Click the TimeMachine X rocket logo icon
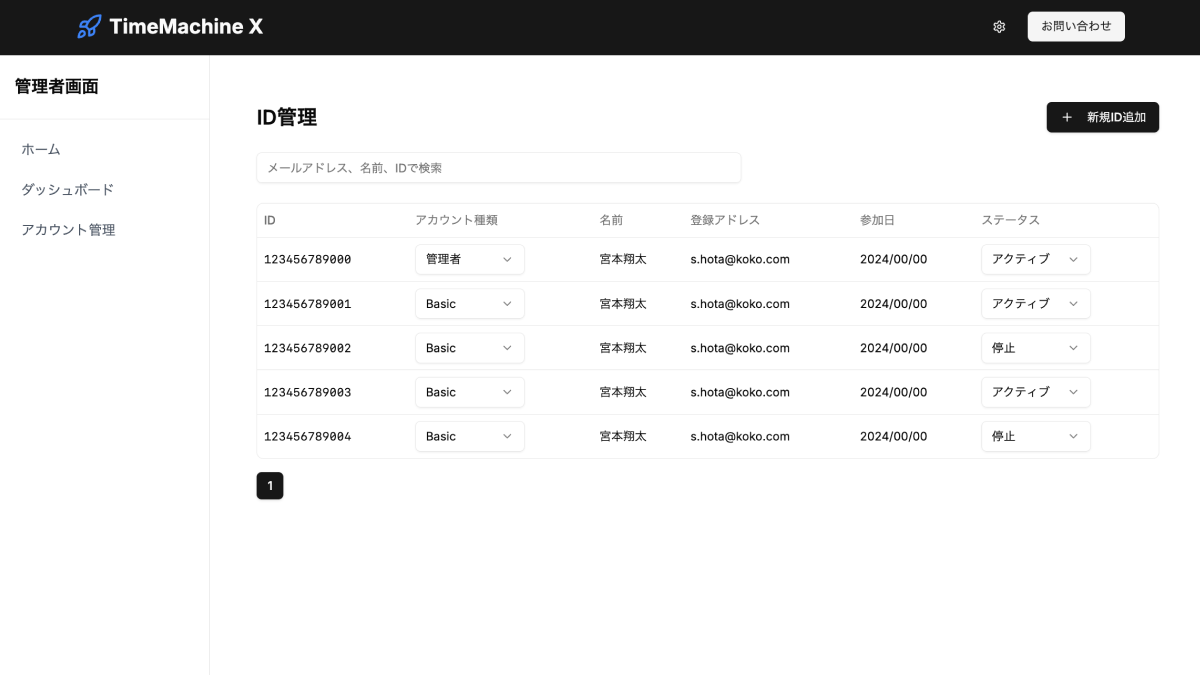The width and height of the screenshot is (1200, 675). pyautogui.click(x=89, y=27)
